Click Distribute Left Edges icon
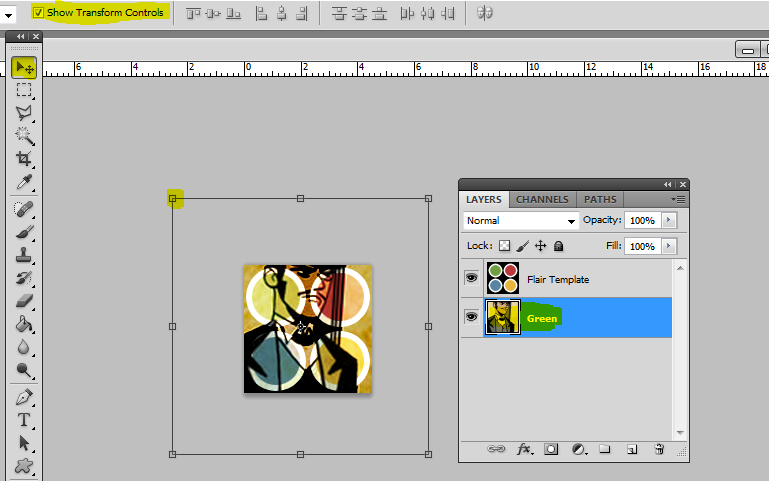769x481 pixels. 407,14
